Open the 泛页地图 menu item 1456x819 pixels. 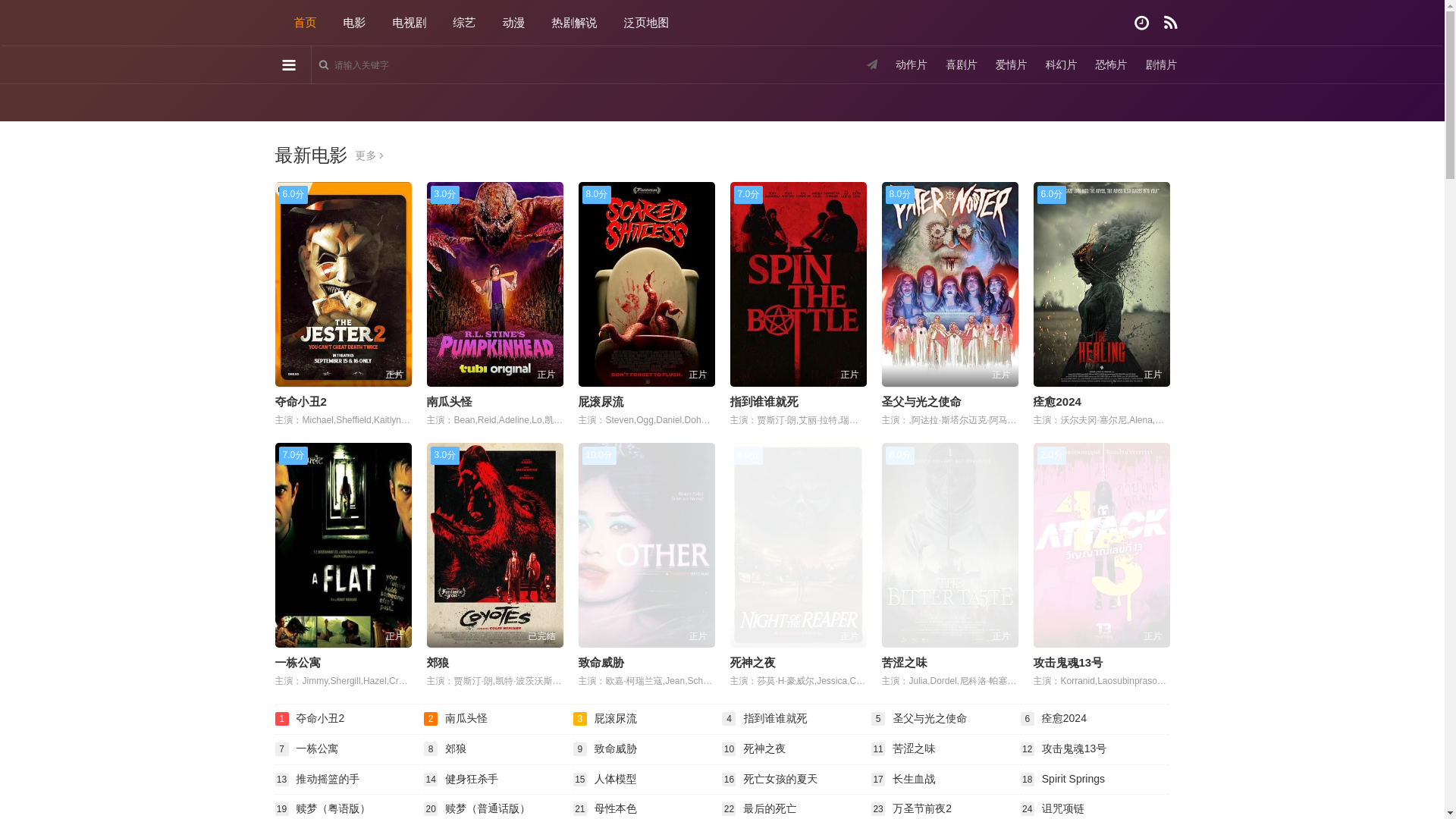click(646, 23)
